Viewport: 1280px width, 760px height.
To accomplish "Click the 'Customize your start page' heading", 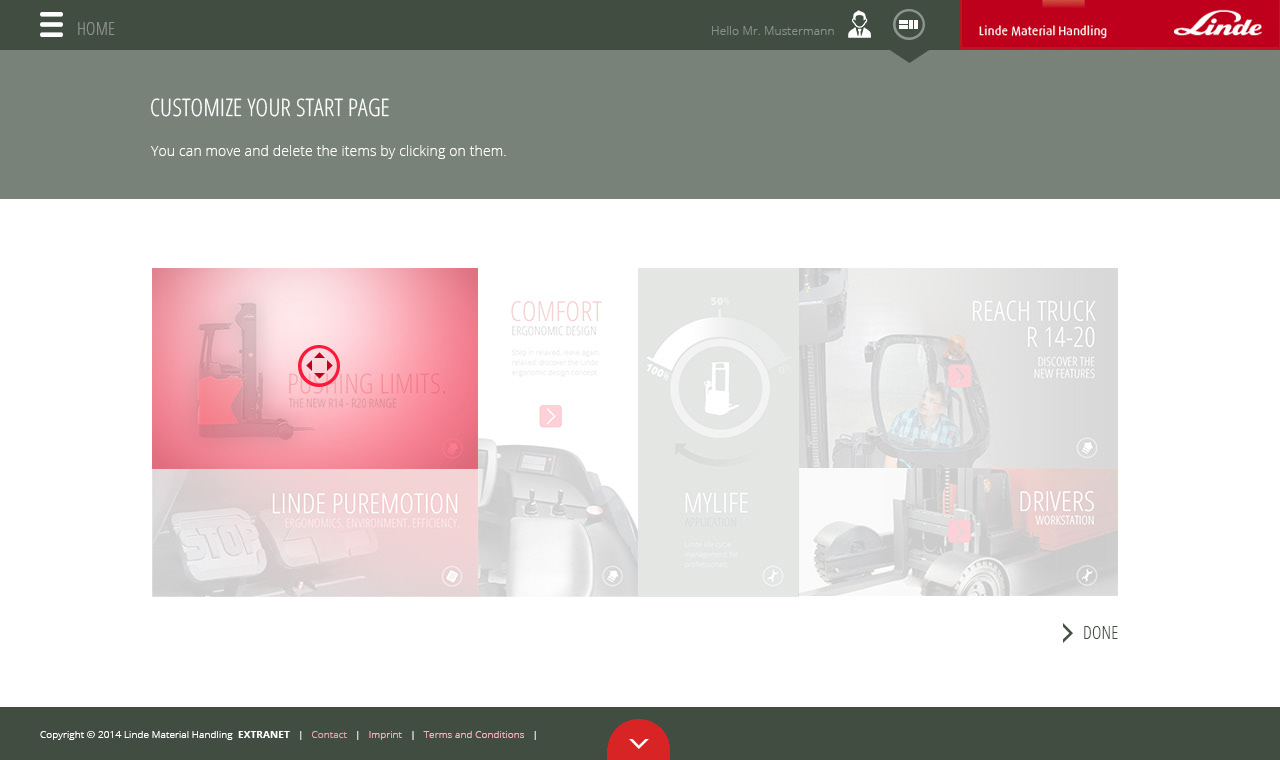I will pyautogui.click(x=270, y=108).
